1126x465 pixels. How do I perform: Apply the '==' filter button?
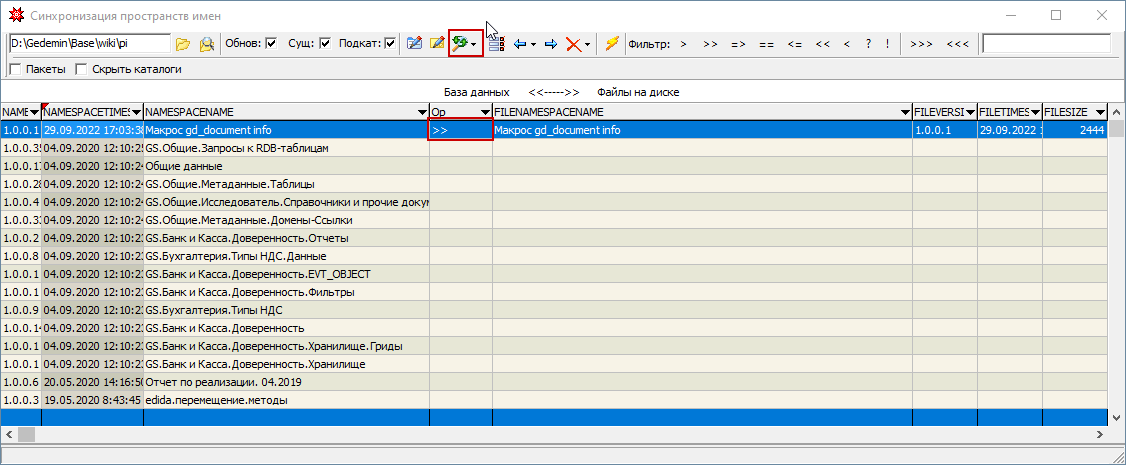click(x=766, y=44)
